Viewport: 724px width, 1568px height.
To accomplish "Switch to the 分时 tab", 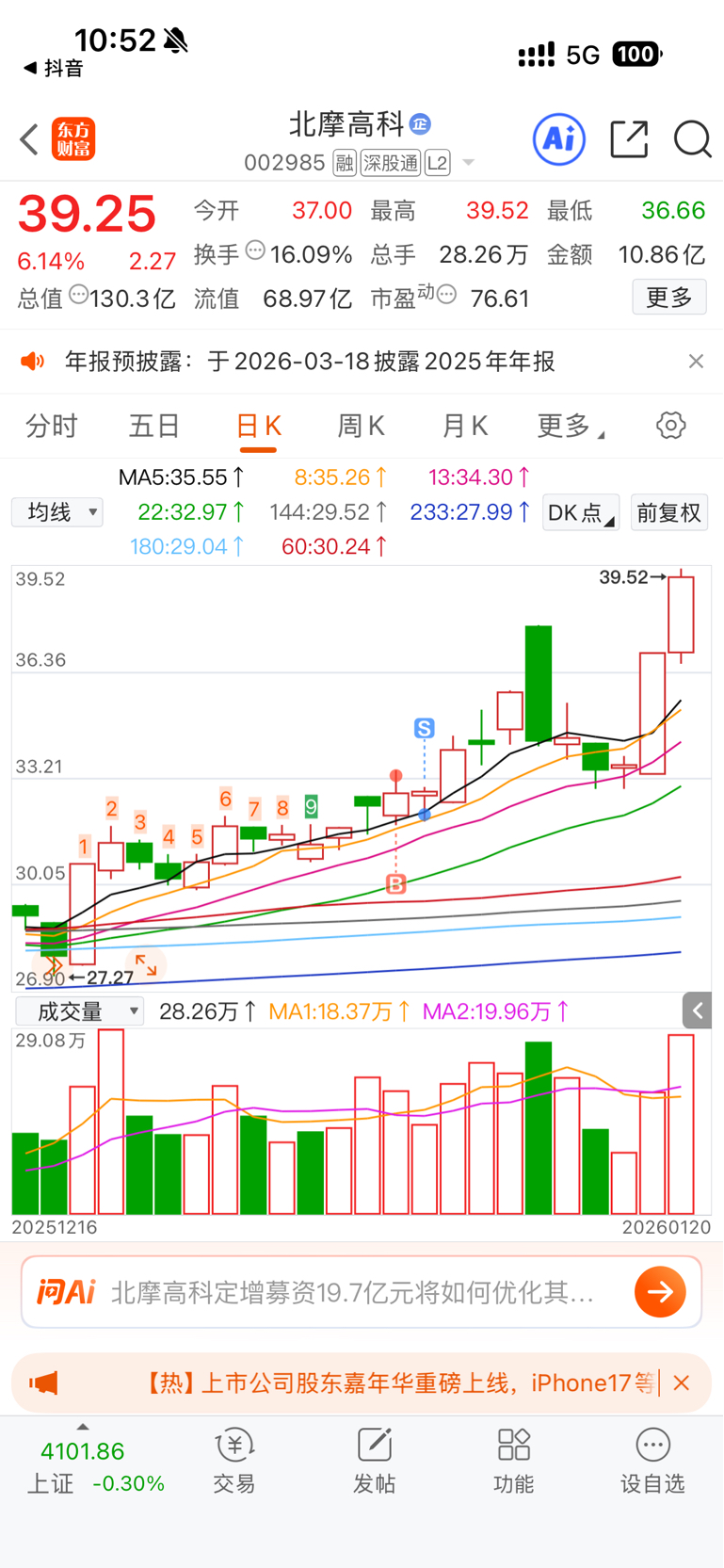I will [x=51, y=427].
